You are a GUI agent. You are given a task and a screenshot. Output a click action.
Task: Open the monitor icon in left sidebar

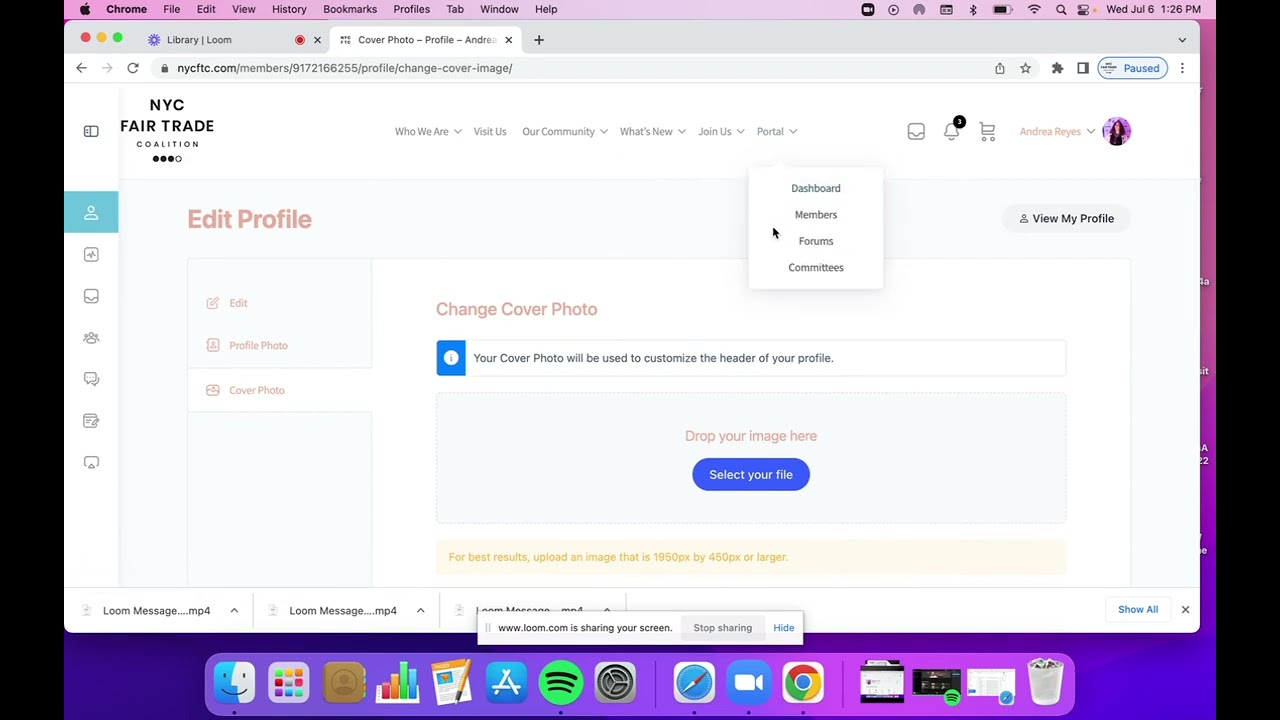click(x=91, y=462)
